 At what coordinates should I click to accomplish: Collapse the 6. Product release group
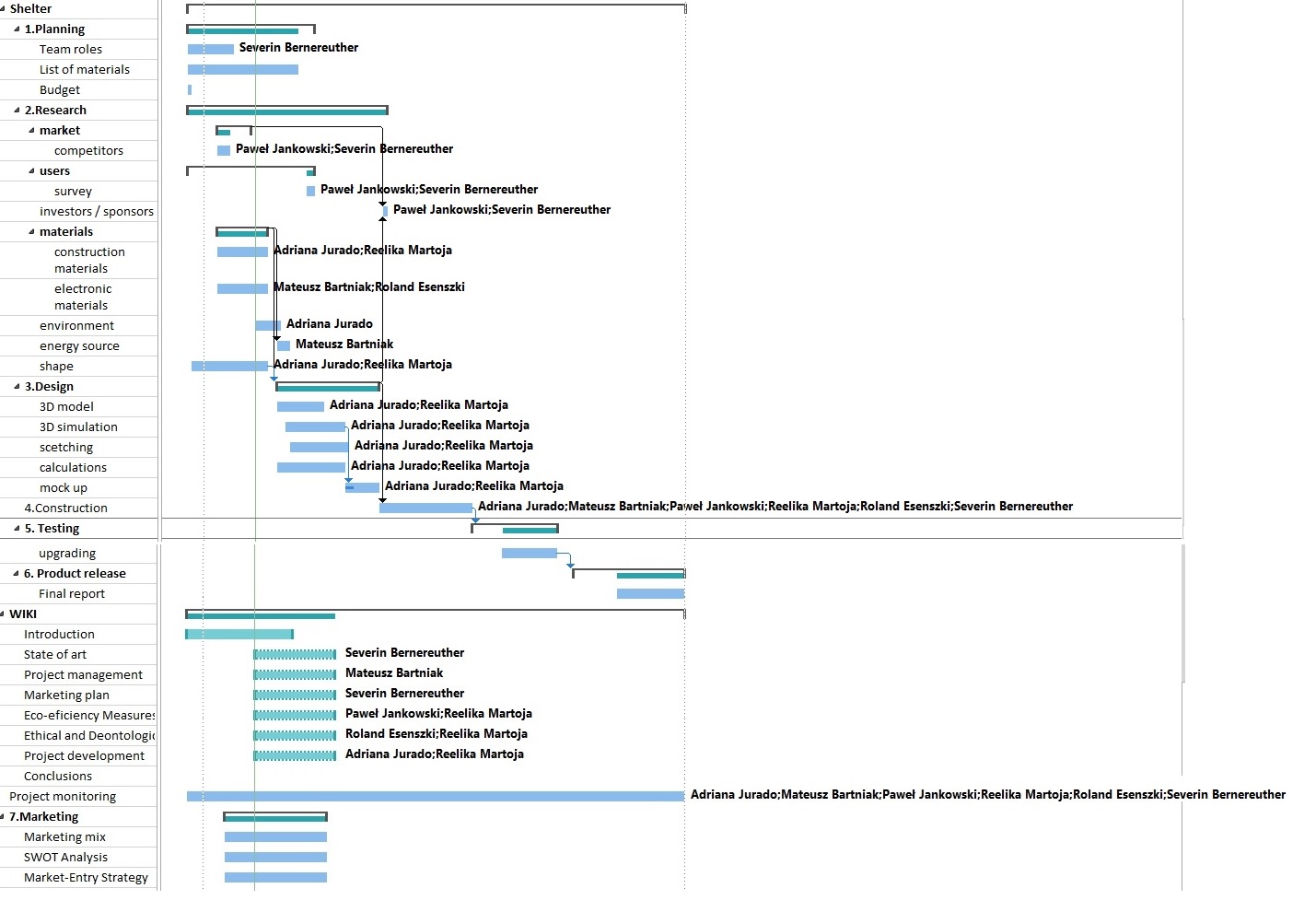point(16,574)
